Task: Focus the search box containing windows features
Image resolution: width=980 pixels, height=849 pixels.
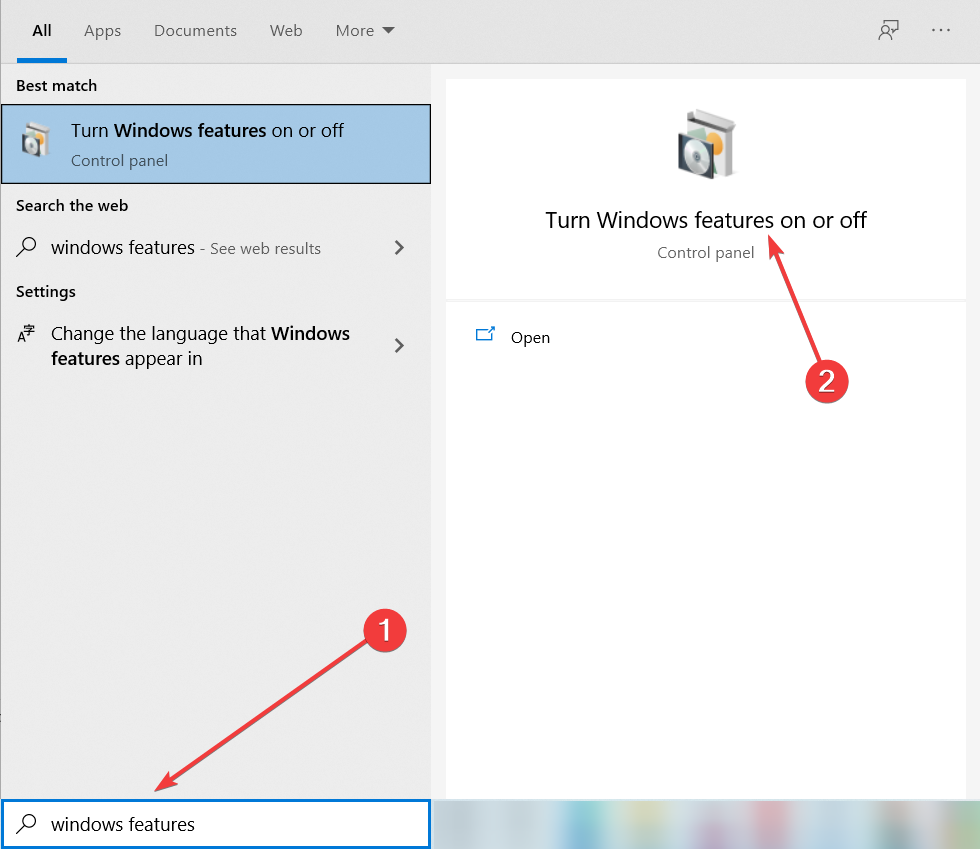Action: [216, 824]
